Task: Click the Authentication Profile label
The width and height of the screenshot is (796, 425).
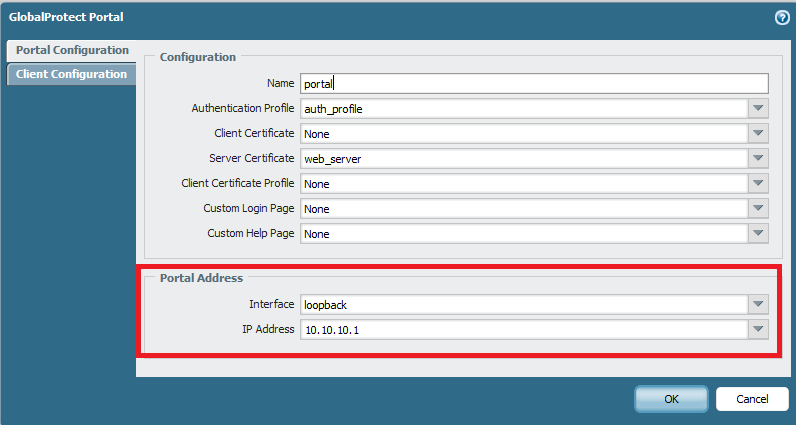Action: [x=243, y=108]
